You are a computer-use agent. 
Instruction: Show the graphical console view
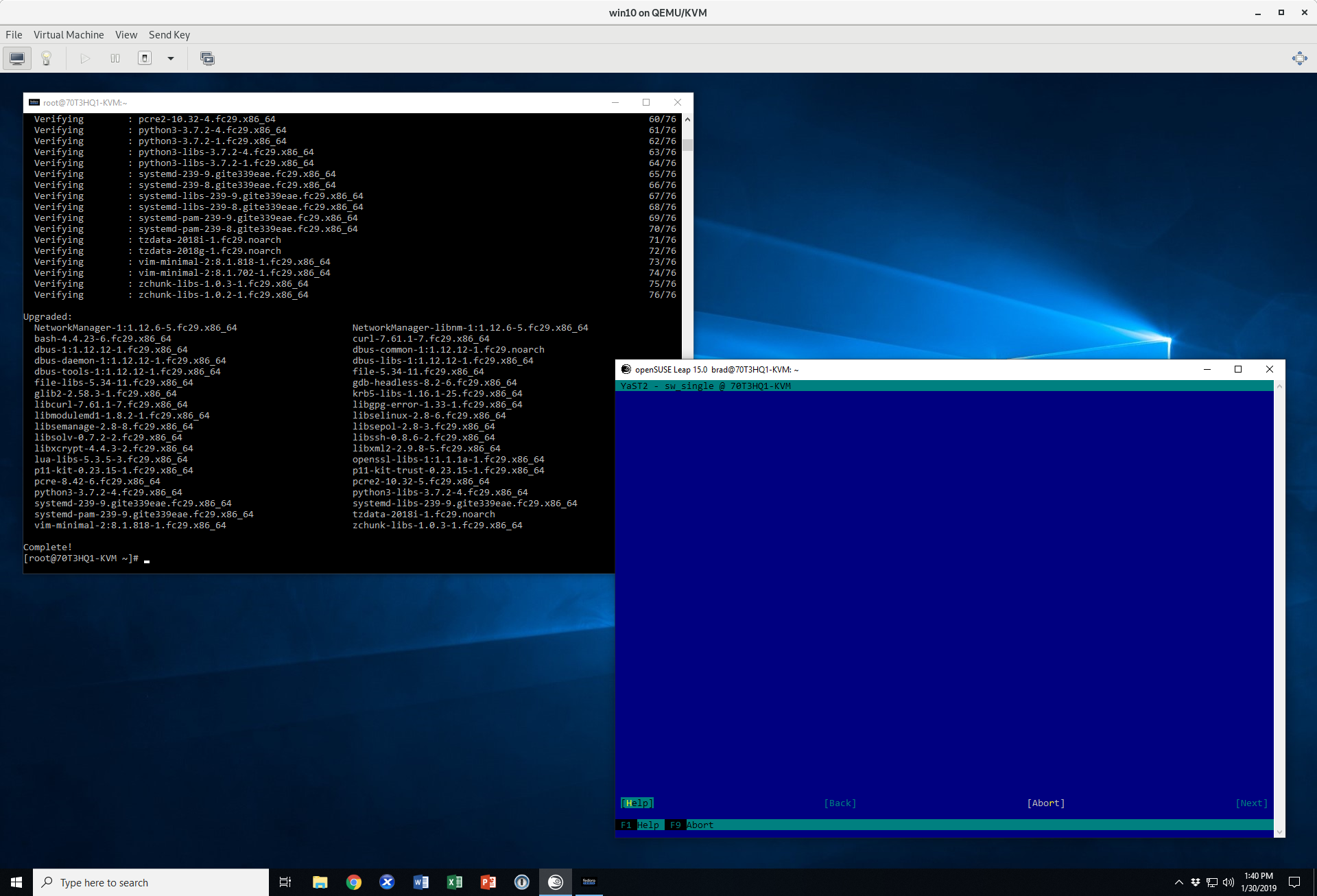coord(17,58)
